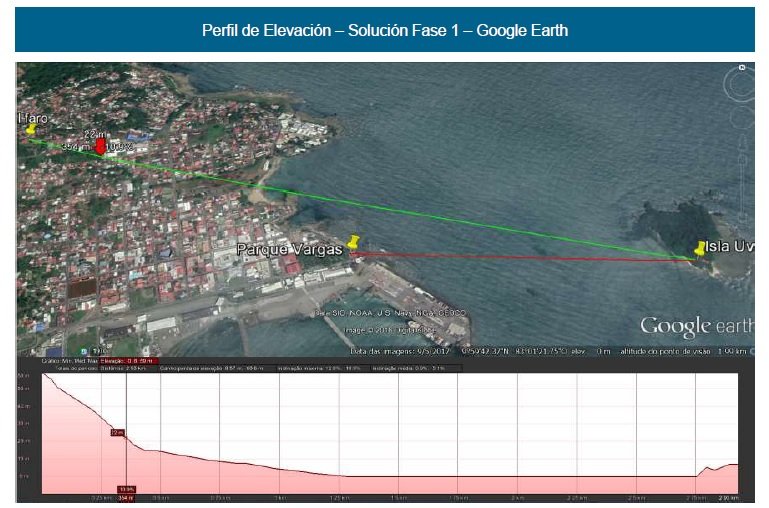Click the red arrow marker near El Faro
The image size is (769, 508).
point(100,146)
